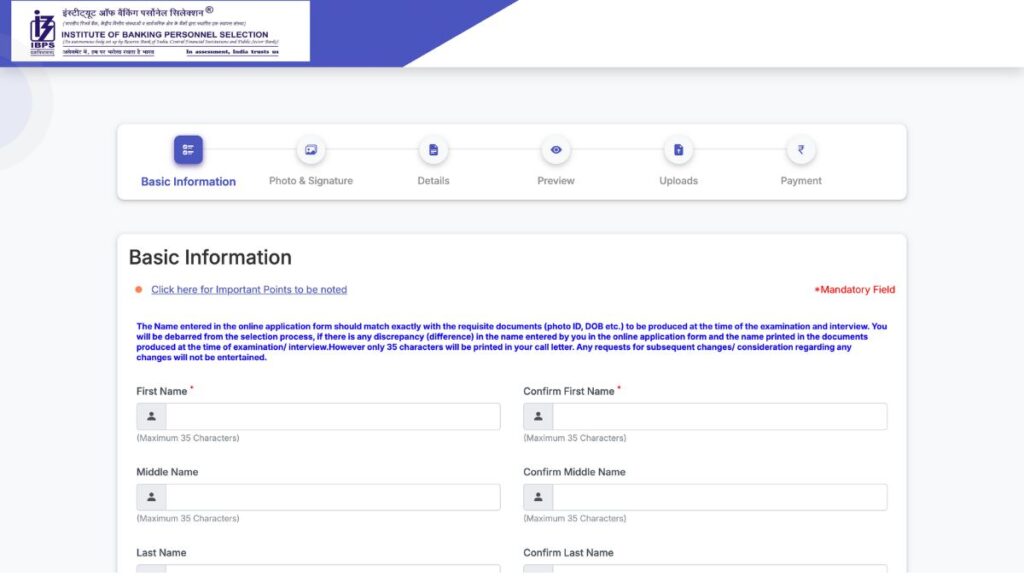Click person icon beside Confirm First Name field
The width and height of the screenshot is (1024, 576).
pos(538,417)
